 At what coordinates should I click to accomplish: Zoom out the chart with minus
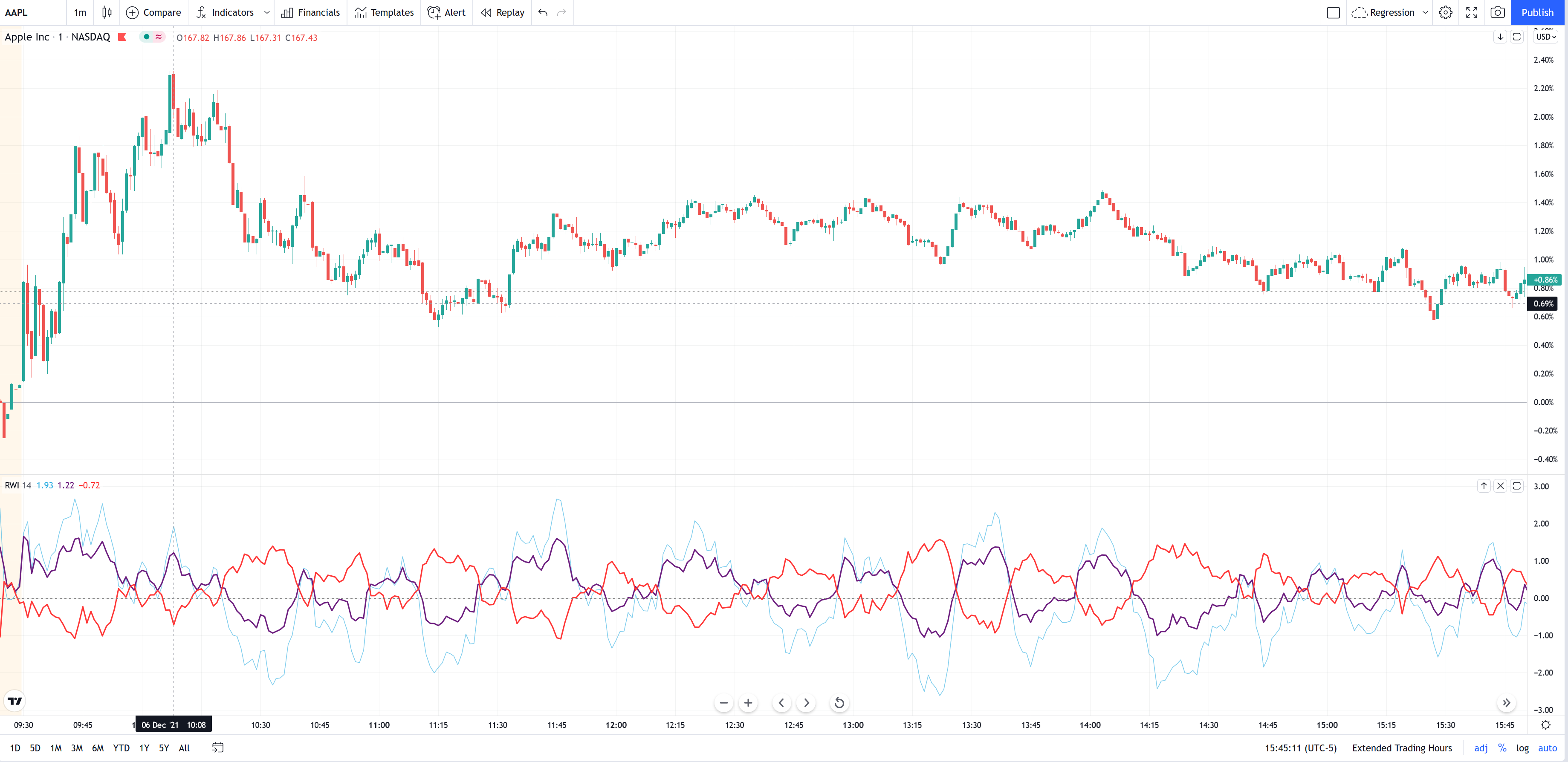pyautogui.click(x=723, y=703)
